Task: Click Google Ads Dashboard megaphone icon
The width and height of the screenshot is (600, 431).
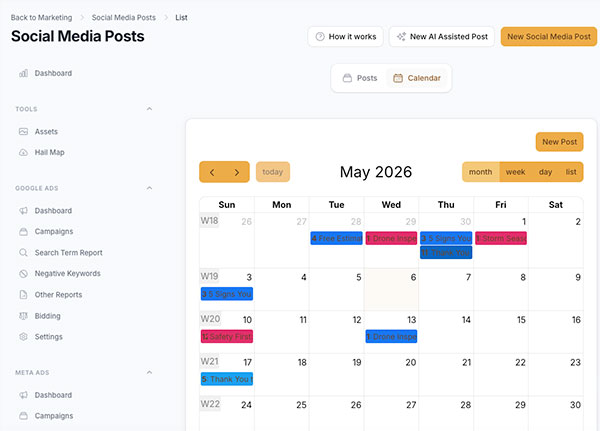Action: click(x=23, y=211)
